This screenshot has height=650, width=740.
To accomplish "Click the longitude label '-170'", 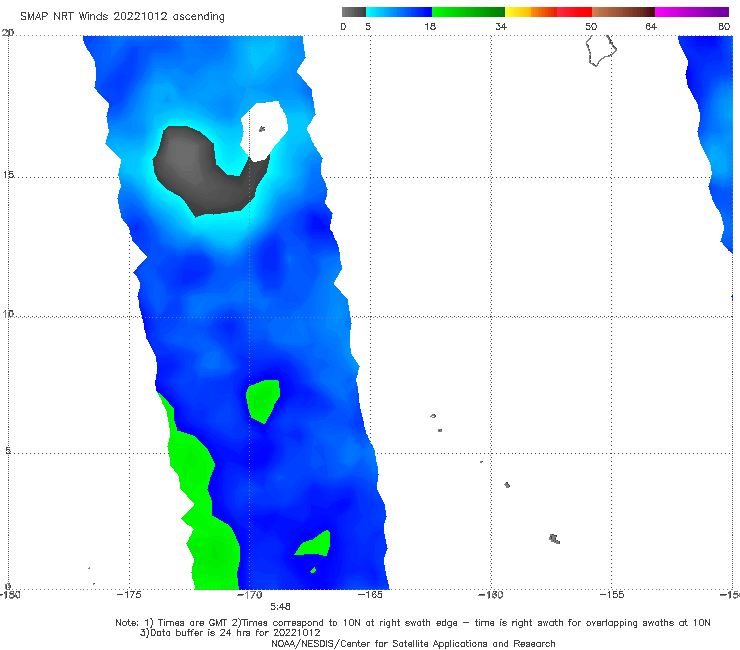I will click(x=249, y=595).
